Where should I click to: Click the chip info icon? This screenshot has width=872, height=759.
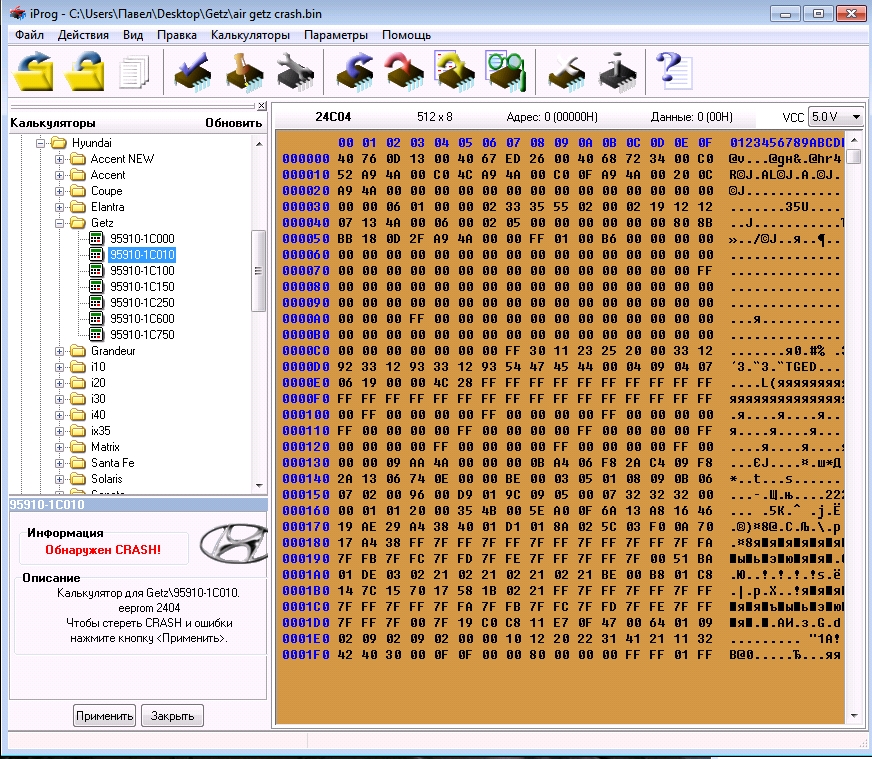click(x=617, y=72)
